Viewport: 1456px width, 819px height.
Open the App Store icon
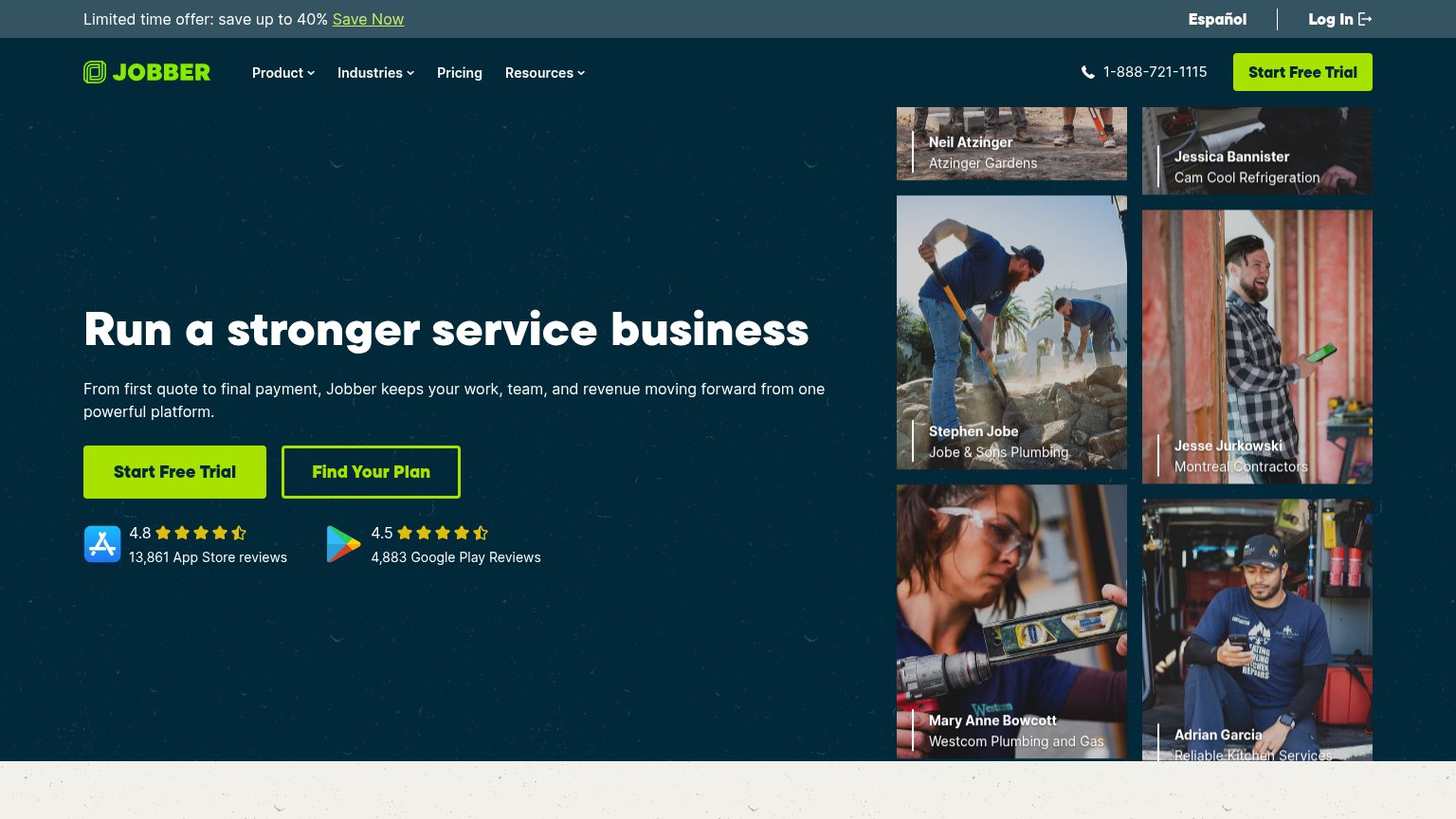pyautogui.click(x=102, y=544)
